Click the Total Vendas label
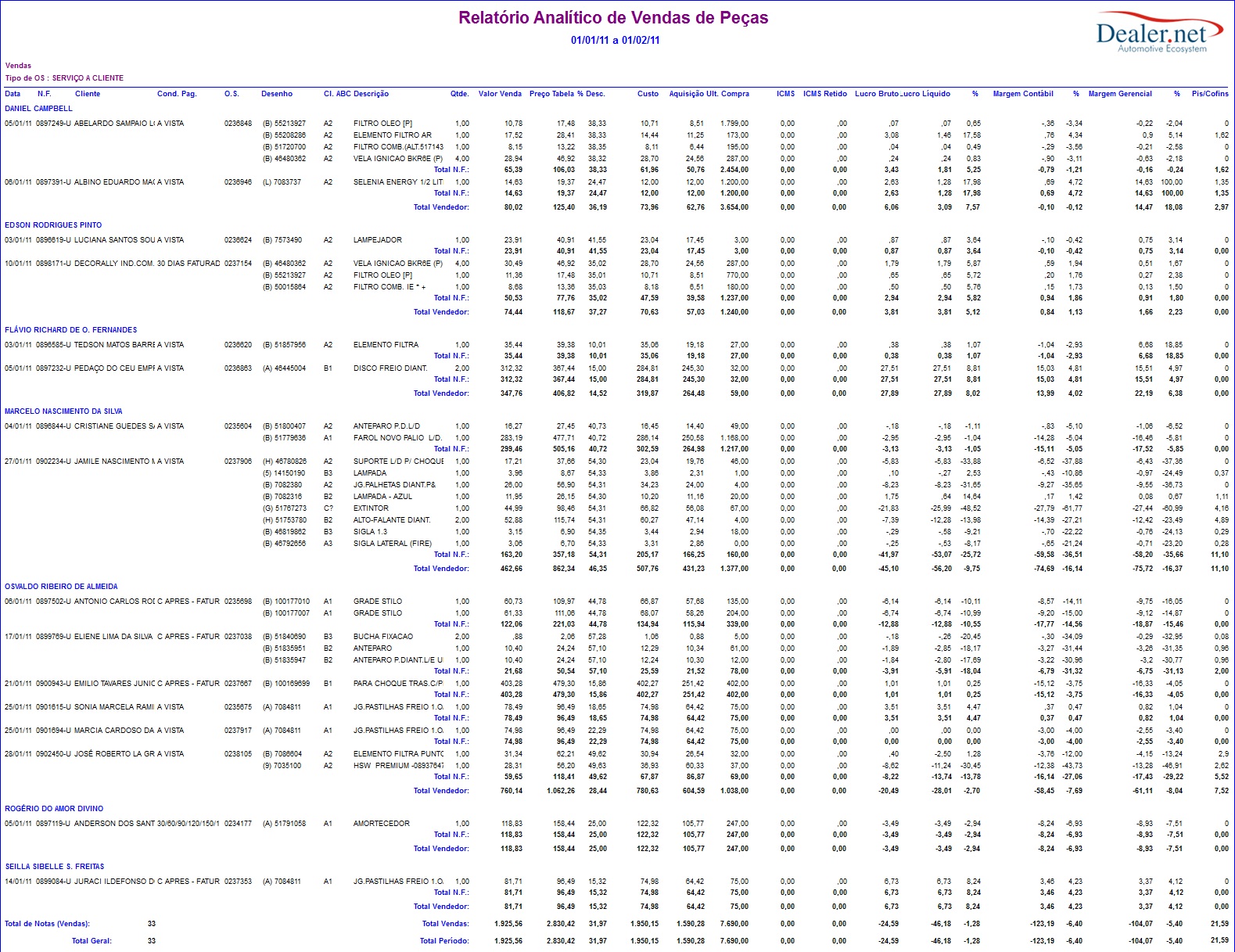 pyautogui.click(x=445, y=924)
